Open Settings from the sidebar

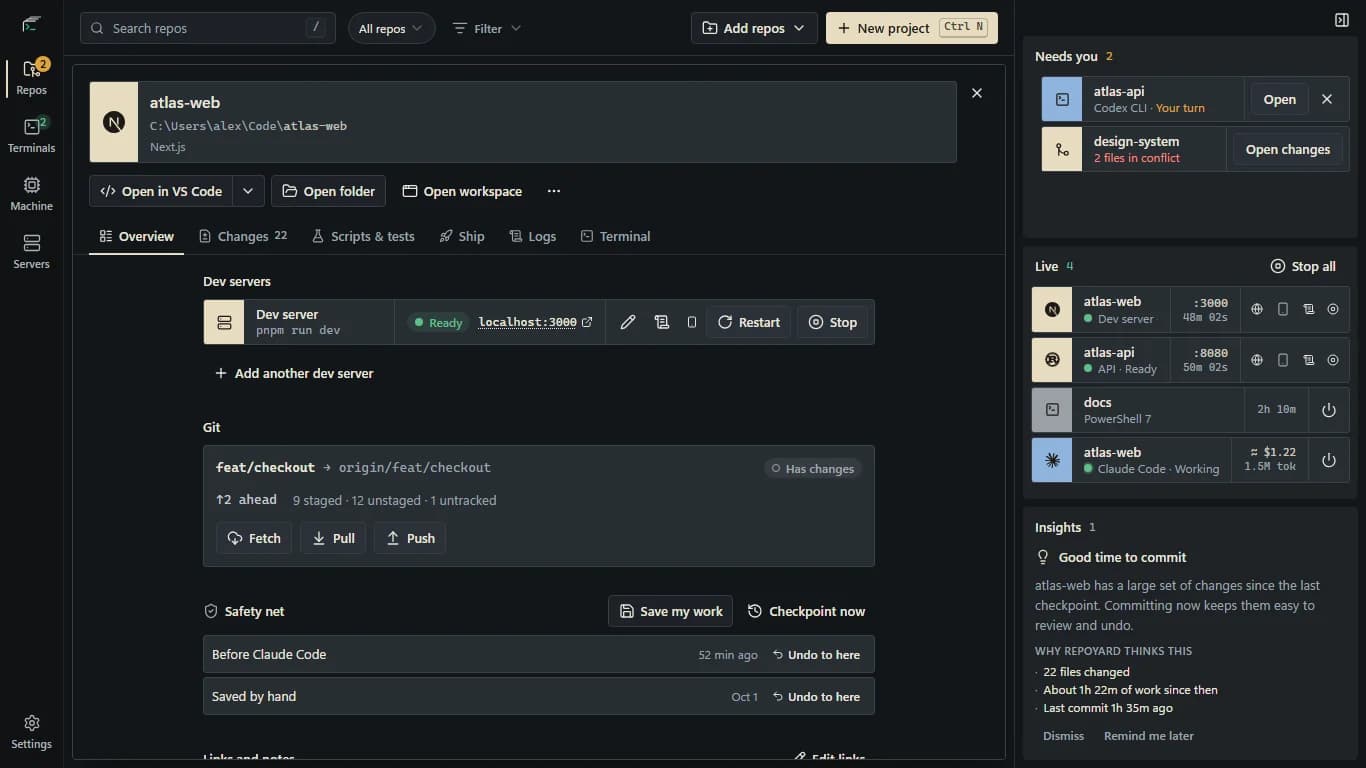tap(31, 732)
